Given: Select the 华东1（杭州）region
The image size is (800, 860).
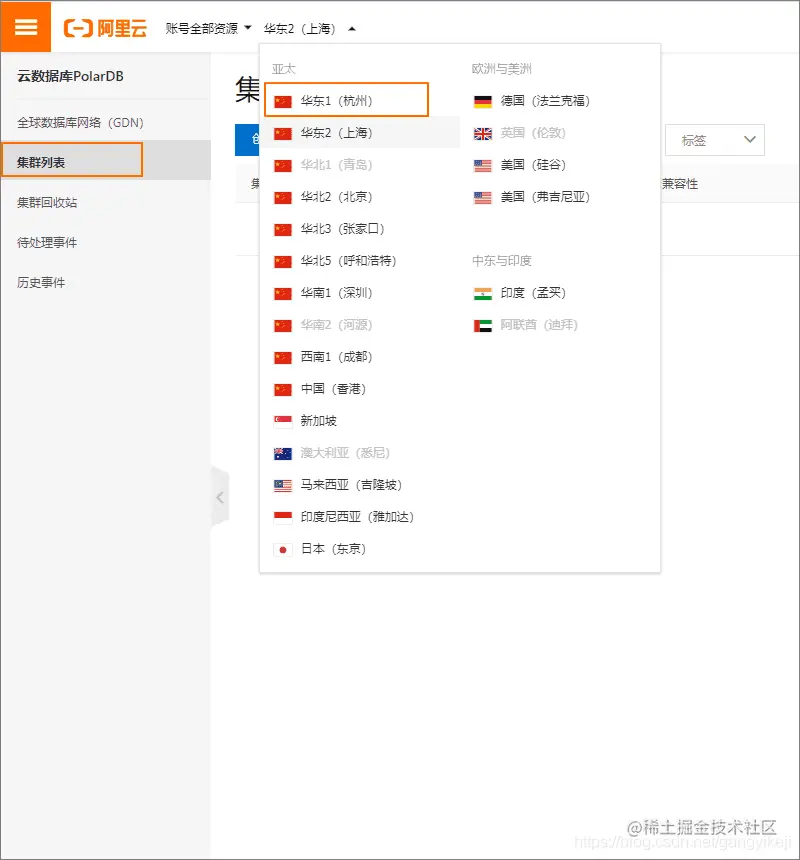Looking at the screenshot, I should pos(337,99).
